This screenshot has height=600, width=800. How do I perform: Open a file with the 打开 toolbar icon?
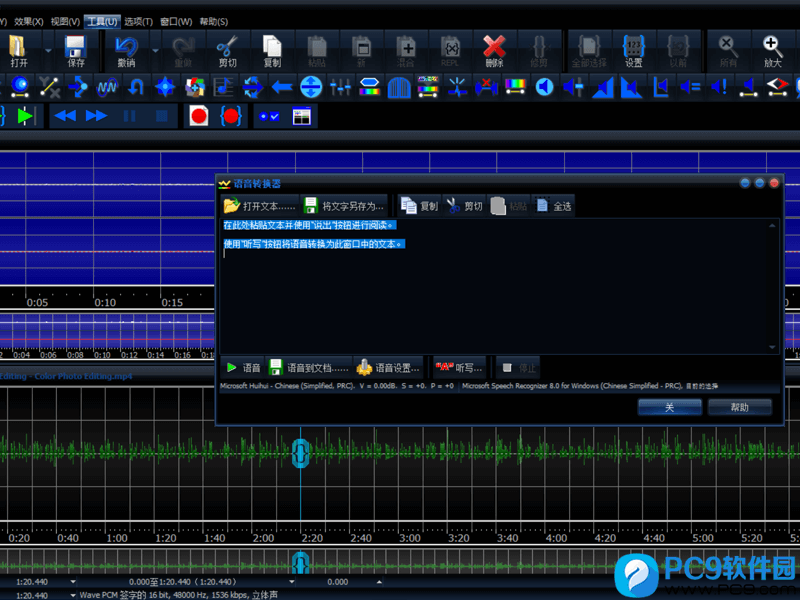pos(18,51)
